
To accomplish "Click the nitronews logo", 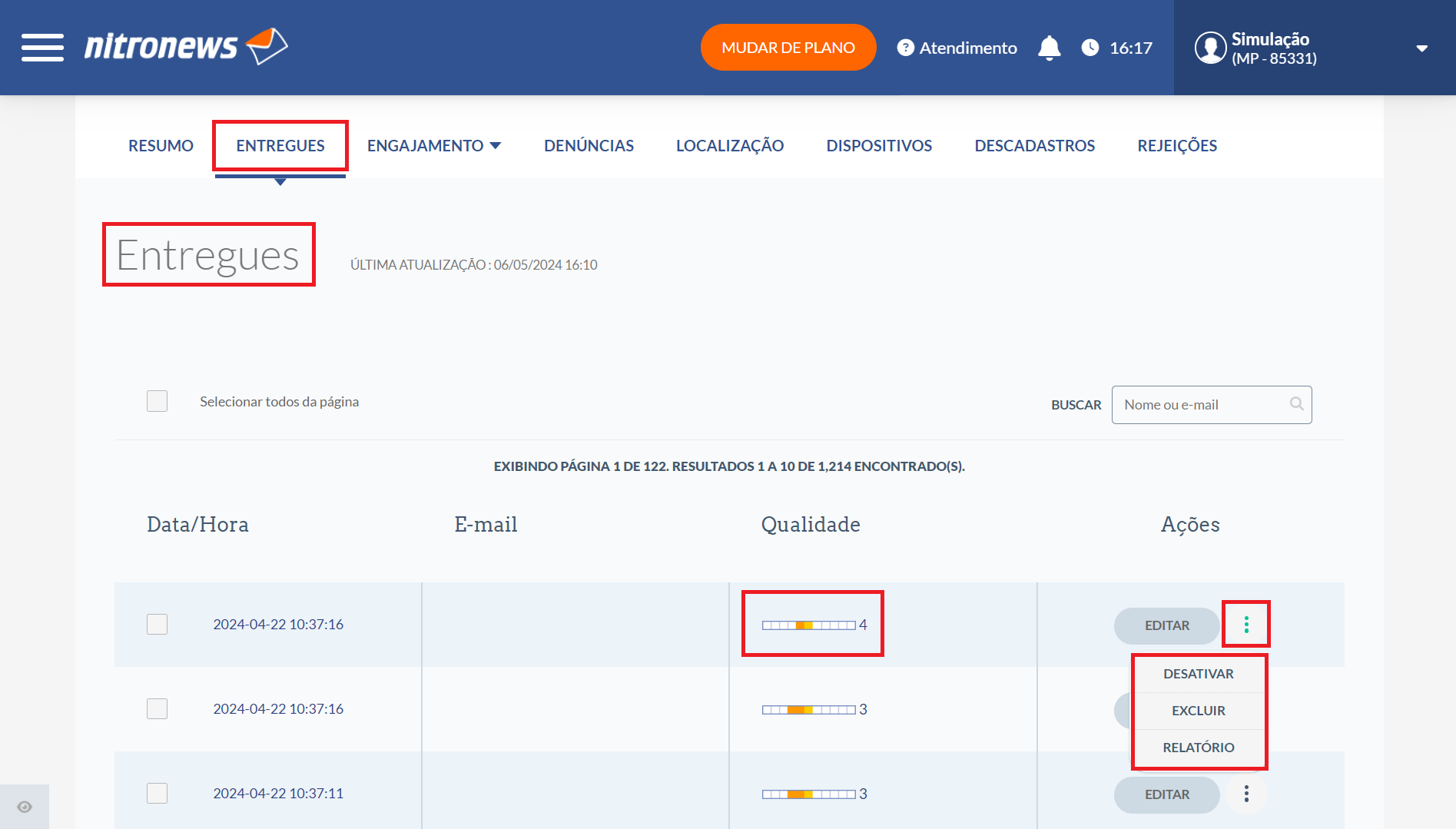I will [x=186, y=46].
